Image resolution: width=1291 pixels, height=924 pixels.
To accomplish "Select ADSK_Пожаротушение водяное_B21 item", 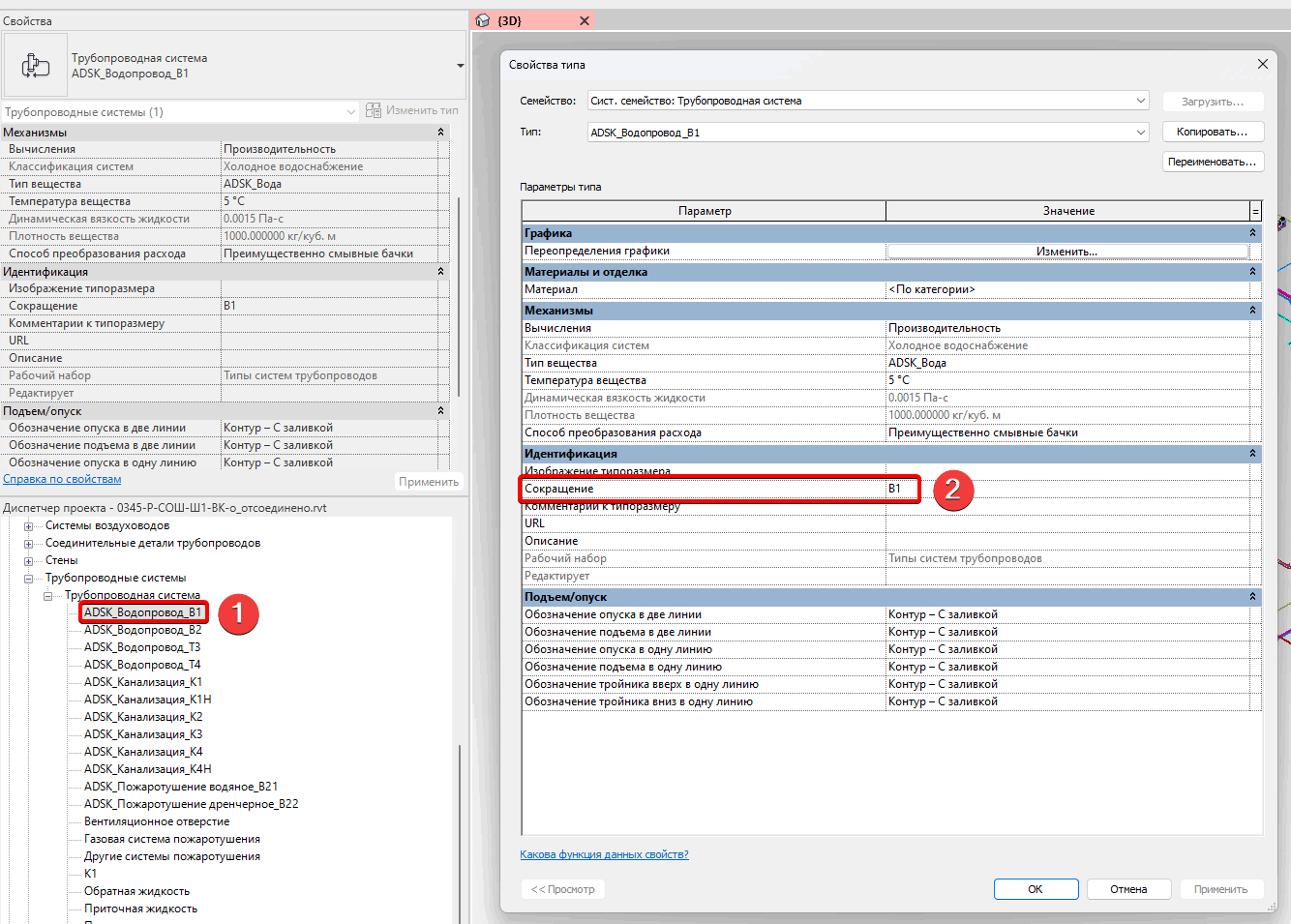I will 181,787.
